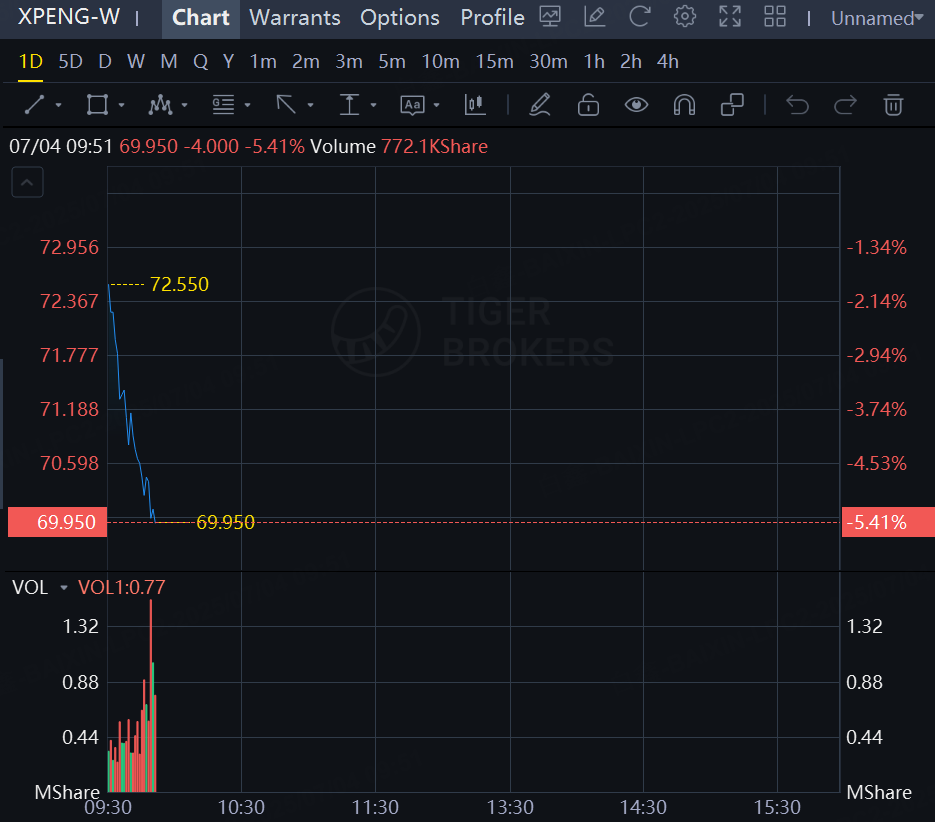This screenshot has width=935, height=822.
Task: Switch to monthly M period
Action: coord(169,61)
